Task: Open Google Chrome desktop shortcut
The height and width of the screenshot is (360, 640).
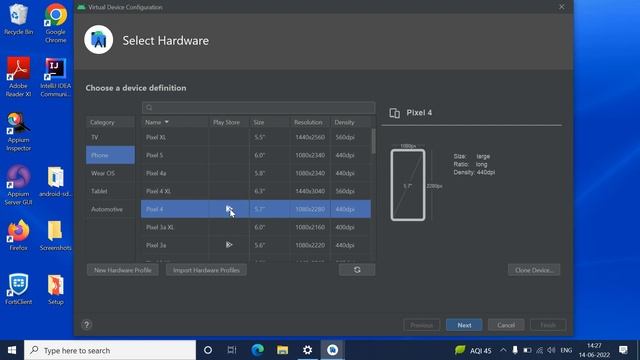Action: [56, 22]
